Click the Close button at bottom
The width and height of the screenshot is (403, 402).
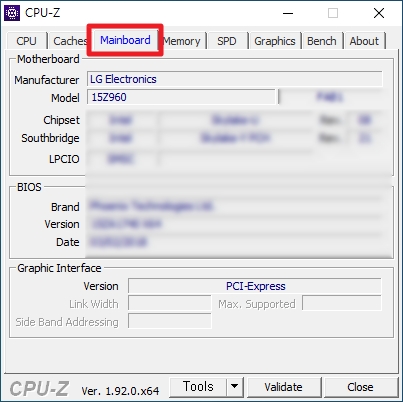360,387
